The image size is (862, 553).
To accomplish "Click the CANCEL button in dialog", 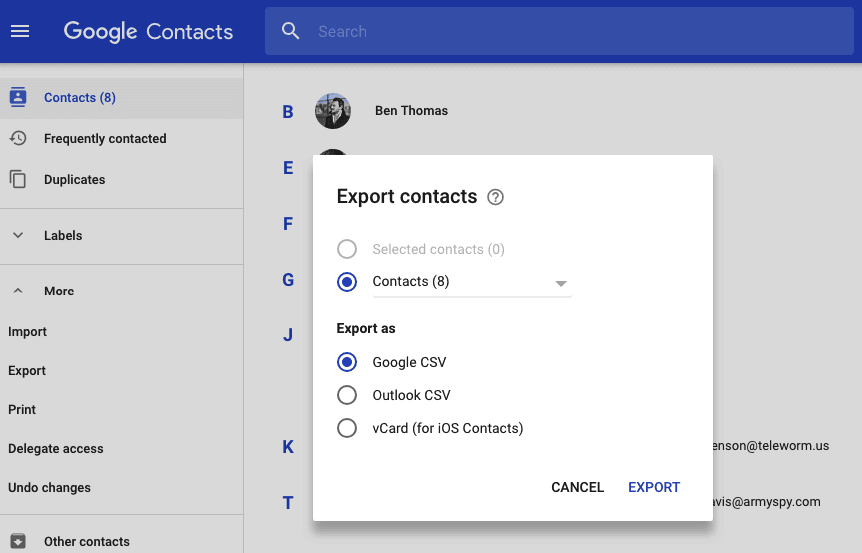I will (x=577, y=487).
